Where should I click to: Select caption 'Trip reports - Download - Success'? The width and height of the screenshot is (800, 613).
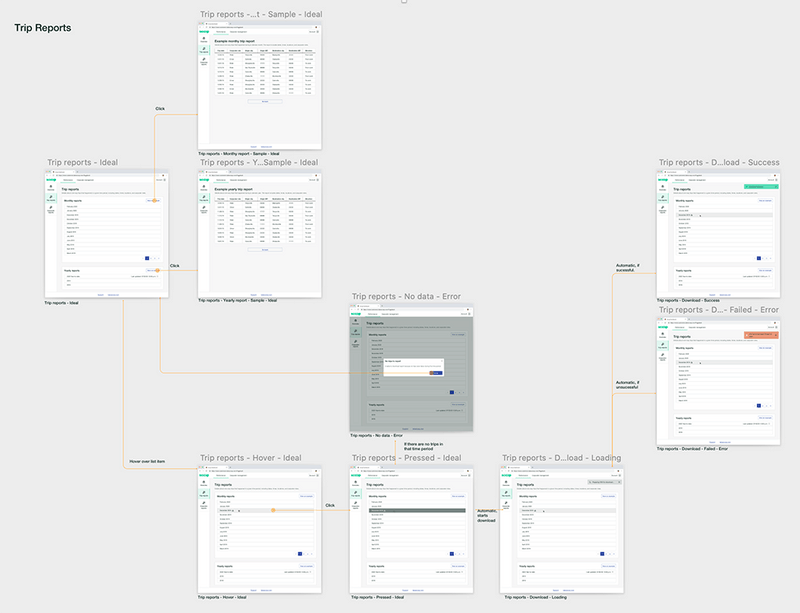[688, 300]
